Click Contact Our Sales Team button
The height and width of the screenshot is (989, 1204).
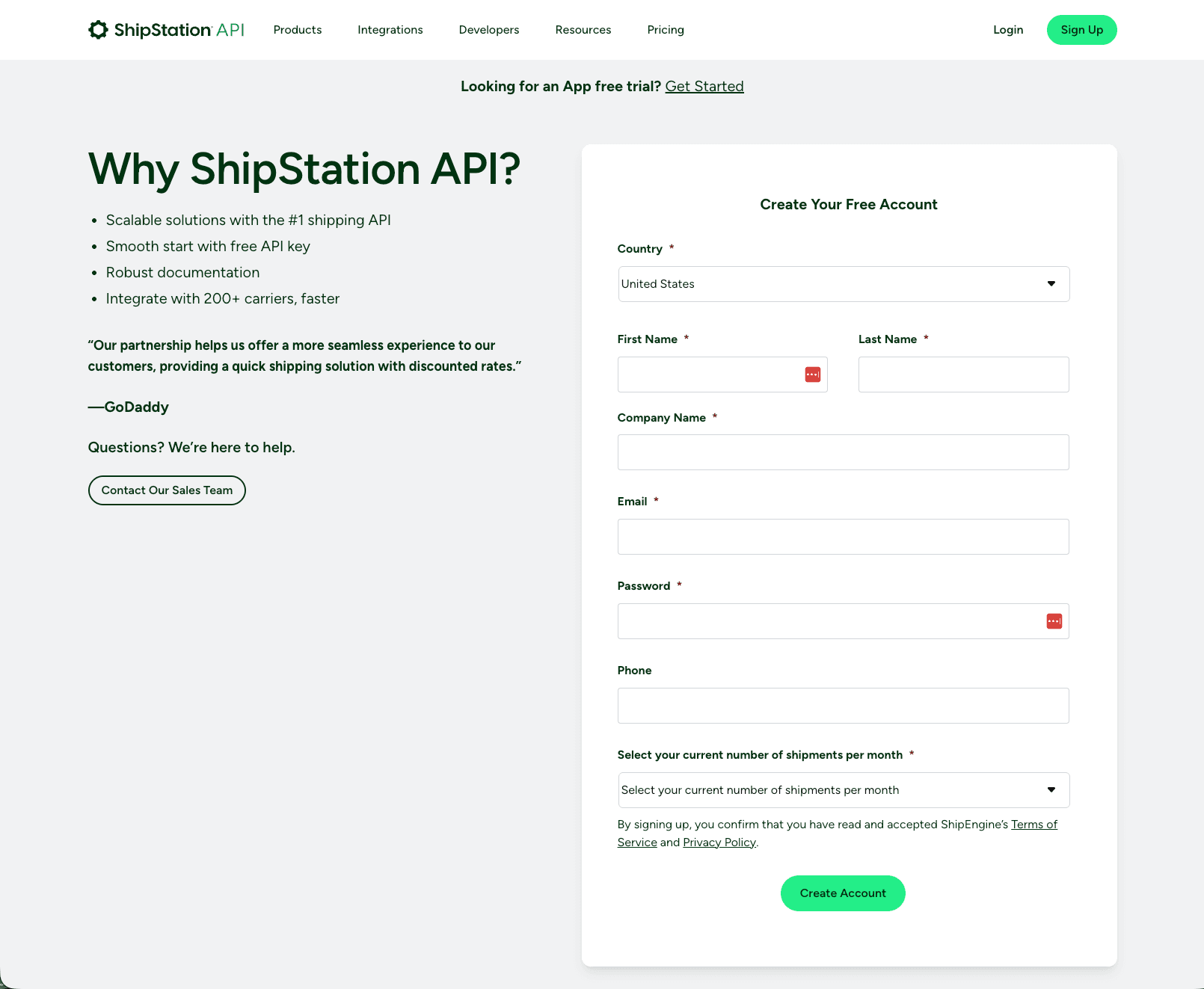point(167,490)
